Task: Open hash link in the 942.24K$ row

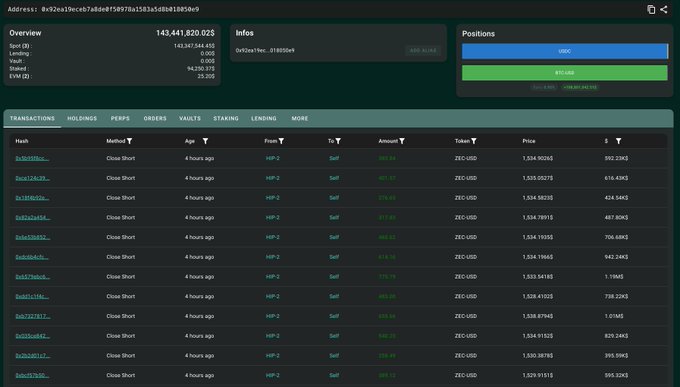Action: [x=32, y=257]
